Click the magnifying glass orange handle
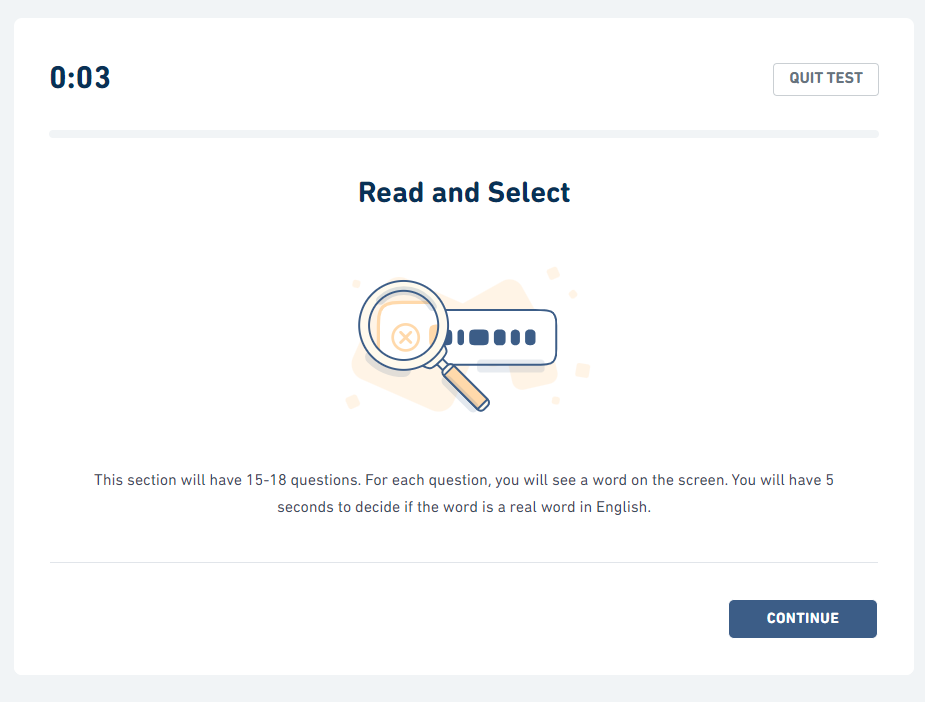 click(467, 388)
